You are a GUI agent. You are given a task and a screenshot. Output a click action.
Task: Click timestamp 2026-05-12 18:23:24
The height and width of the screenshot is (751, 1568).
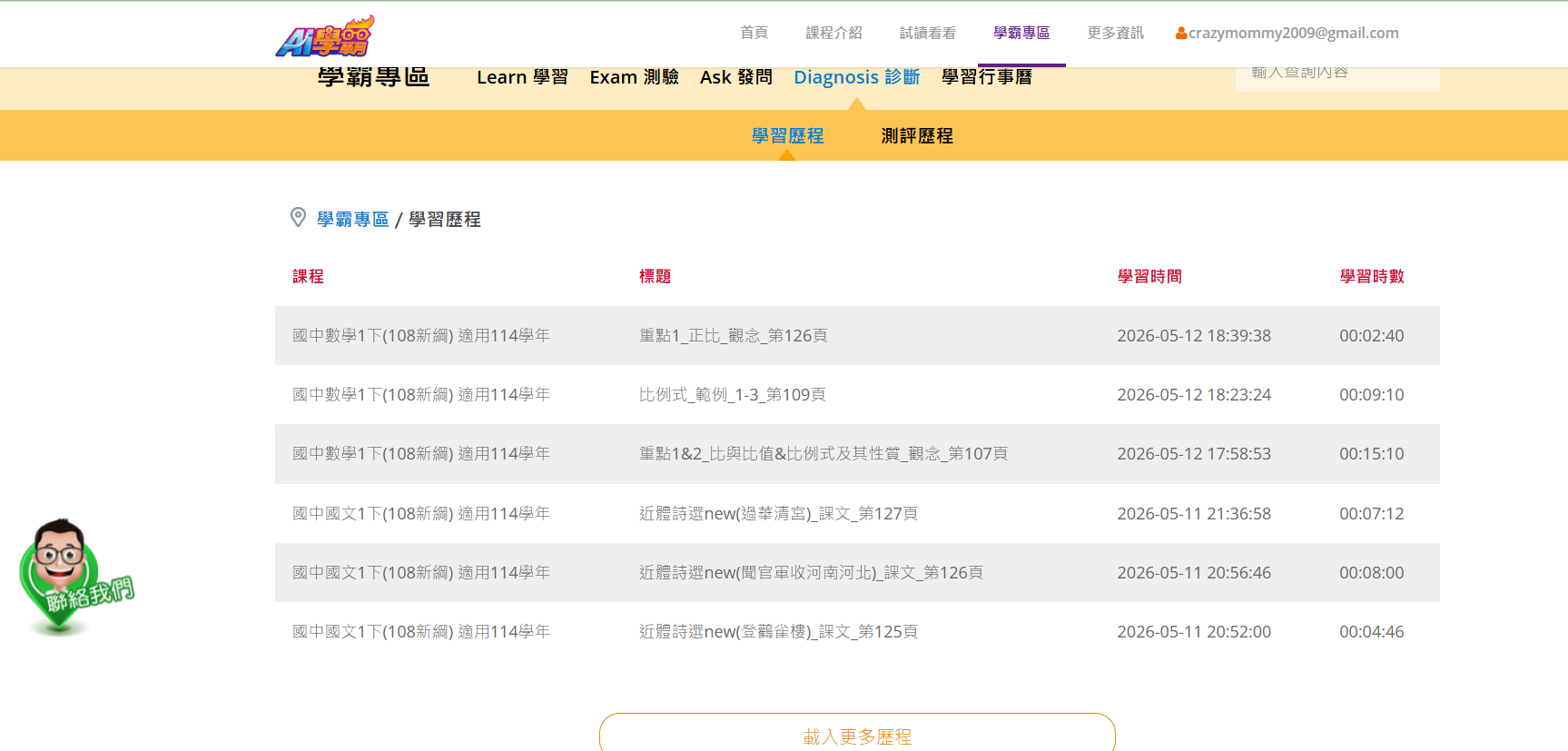(x=1194, y=394)
